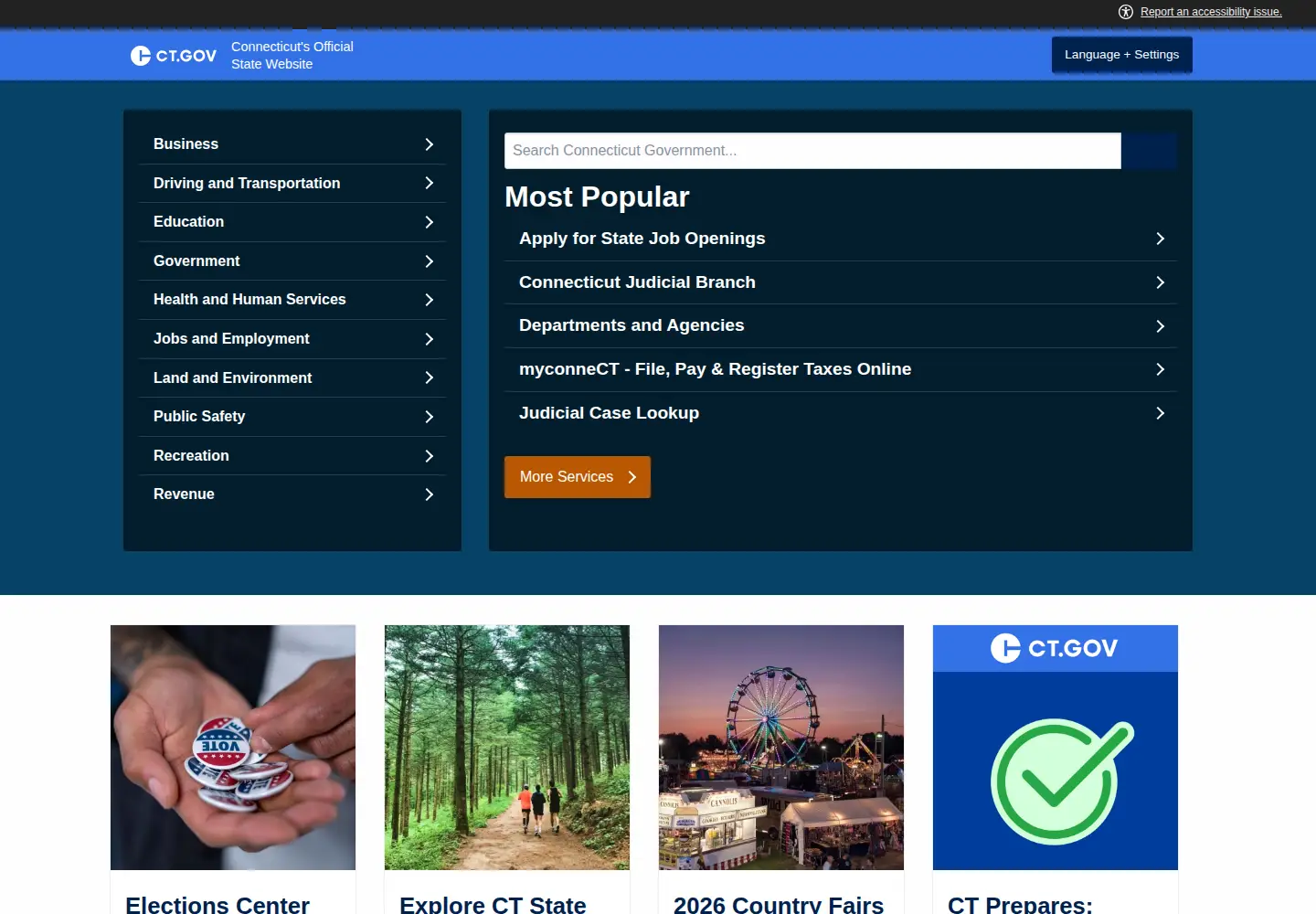The height and width of the screenshot is (914, 1316).
Task: Click chevron next to Health and Human Services
Action: tap(429, 300)
